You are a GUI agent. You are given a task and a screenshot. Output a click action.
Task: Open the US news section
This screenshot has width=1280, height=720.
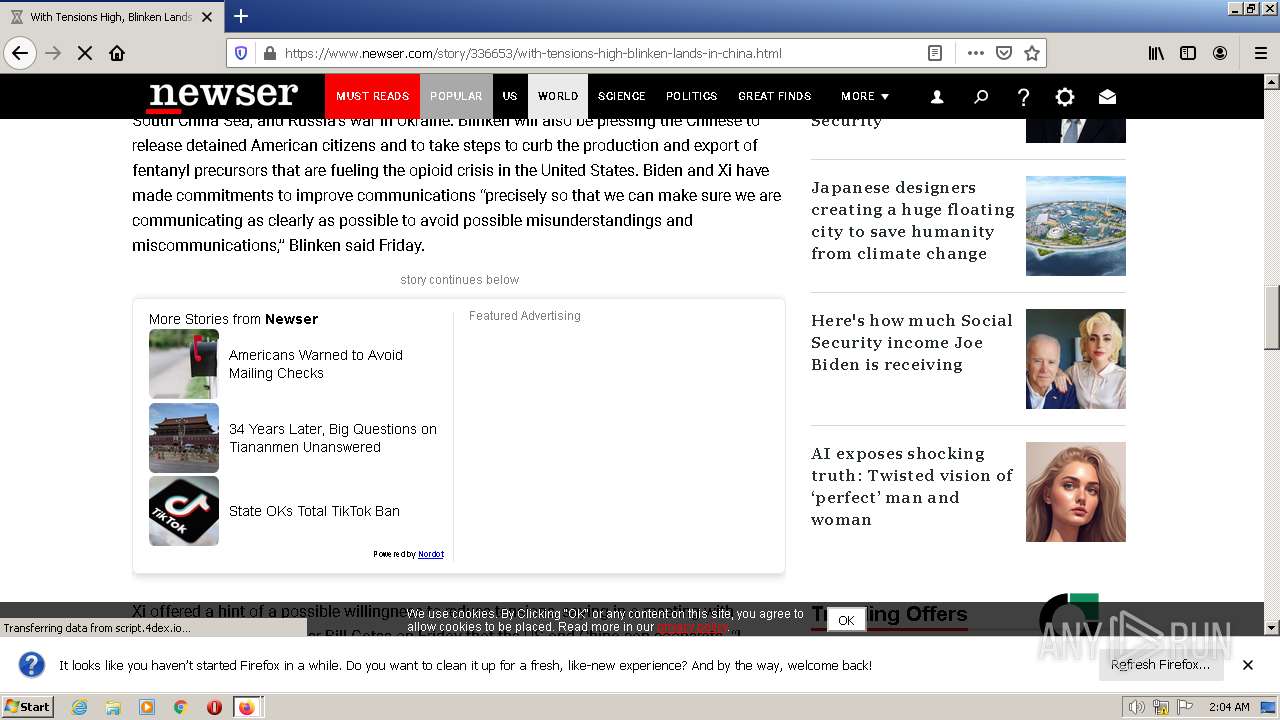(510, 96)
